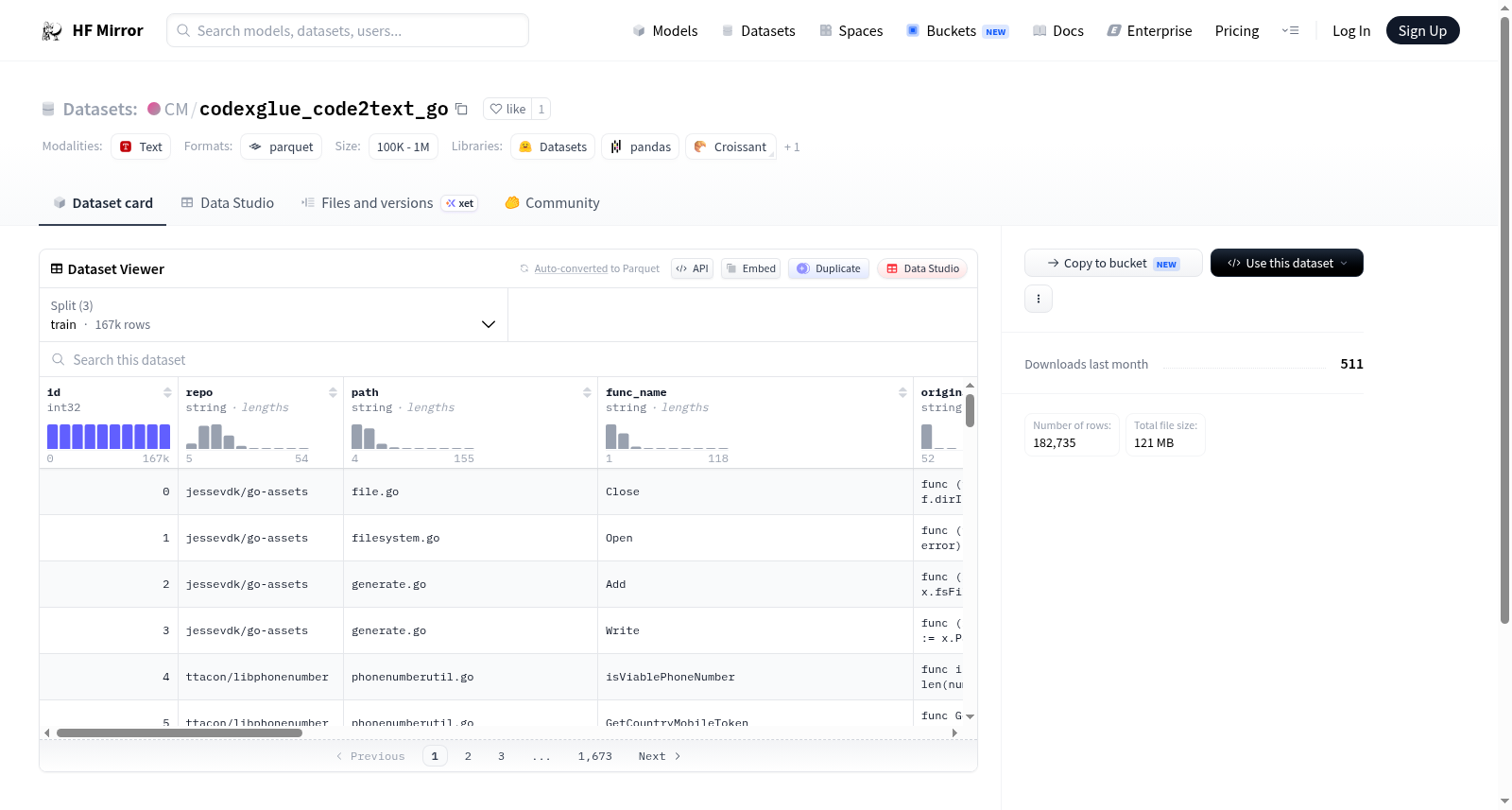
Task: Click the heart like icon
Action: pos(496,109)
